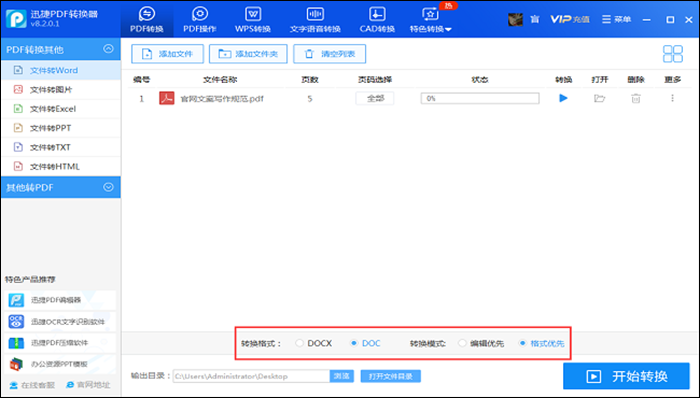
Task: Open the PDF转换 tab
Action: tap(147, 20)
